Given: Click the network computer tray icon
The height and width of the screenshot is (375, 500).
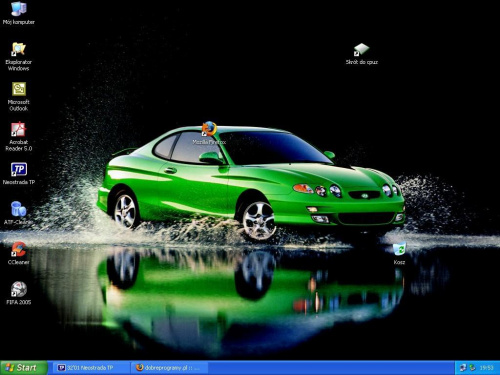Looking at the screenshot, I should [463, 368].
